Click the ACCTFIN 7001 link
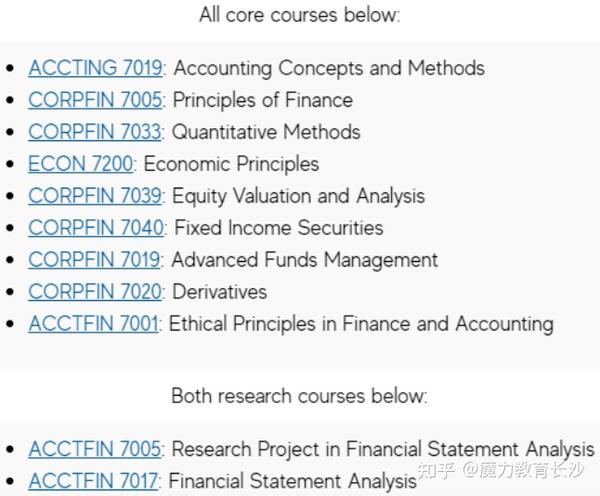Image resolution: width=600 pixels, height=496 pixels. (93, 323)
